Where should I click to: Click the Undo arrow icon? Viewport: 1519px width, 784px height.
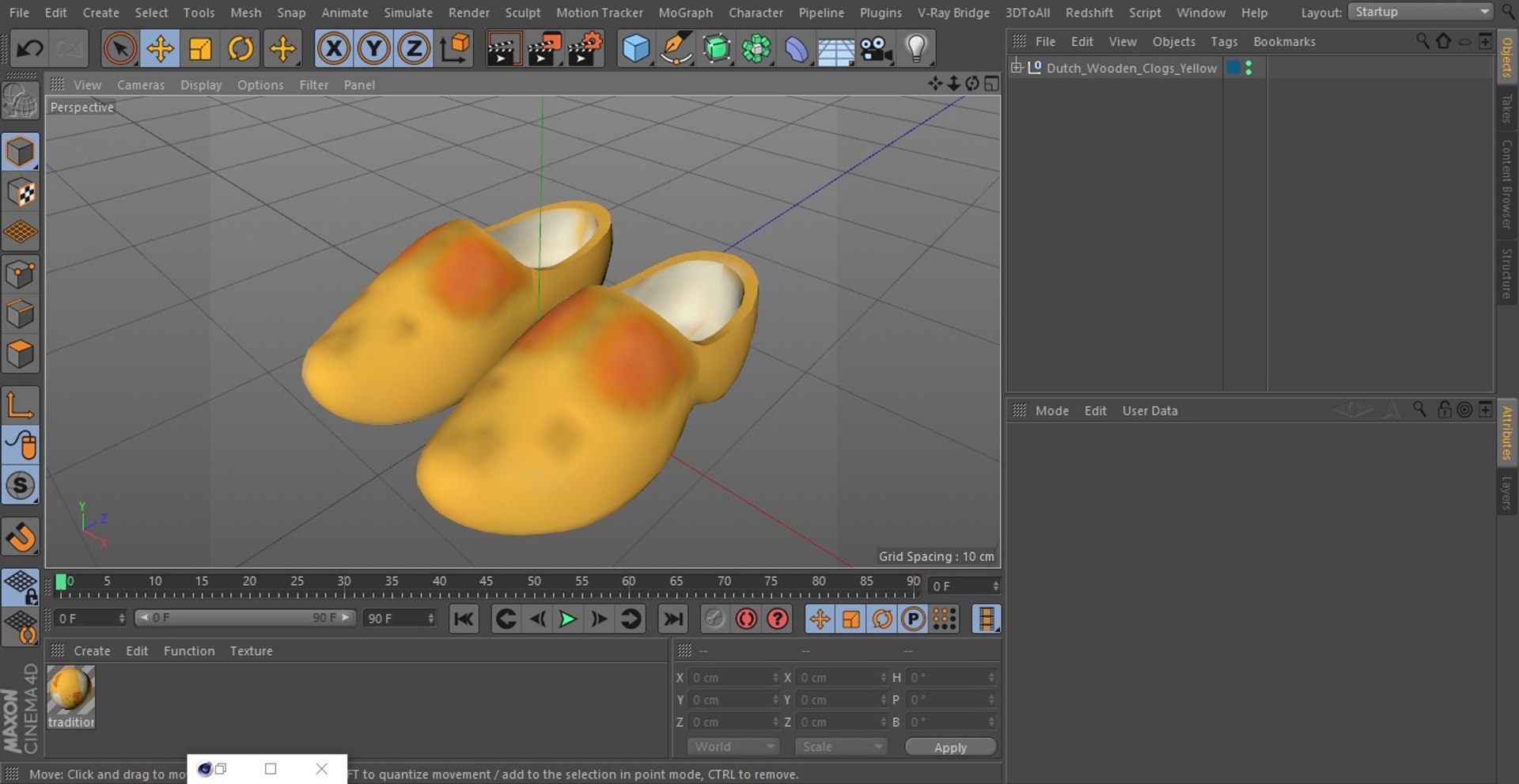click(30, 49)
